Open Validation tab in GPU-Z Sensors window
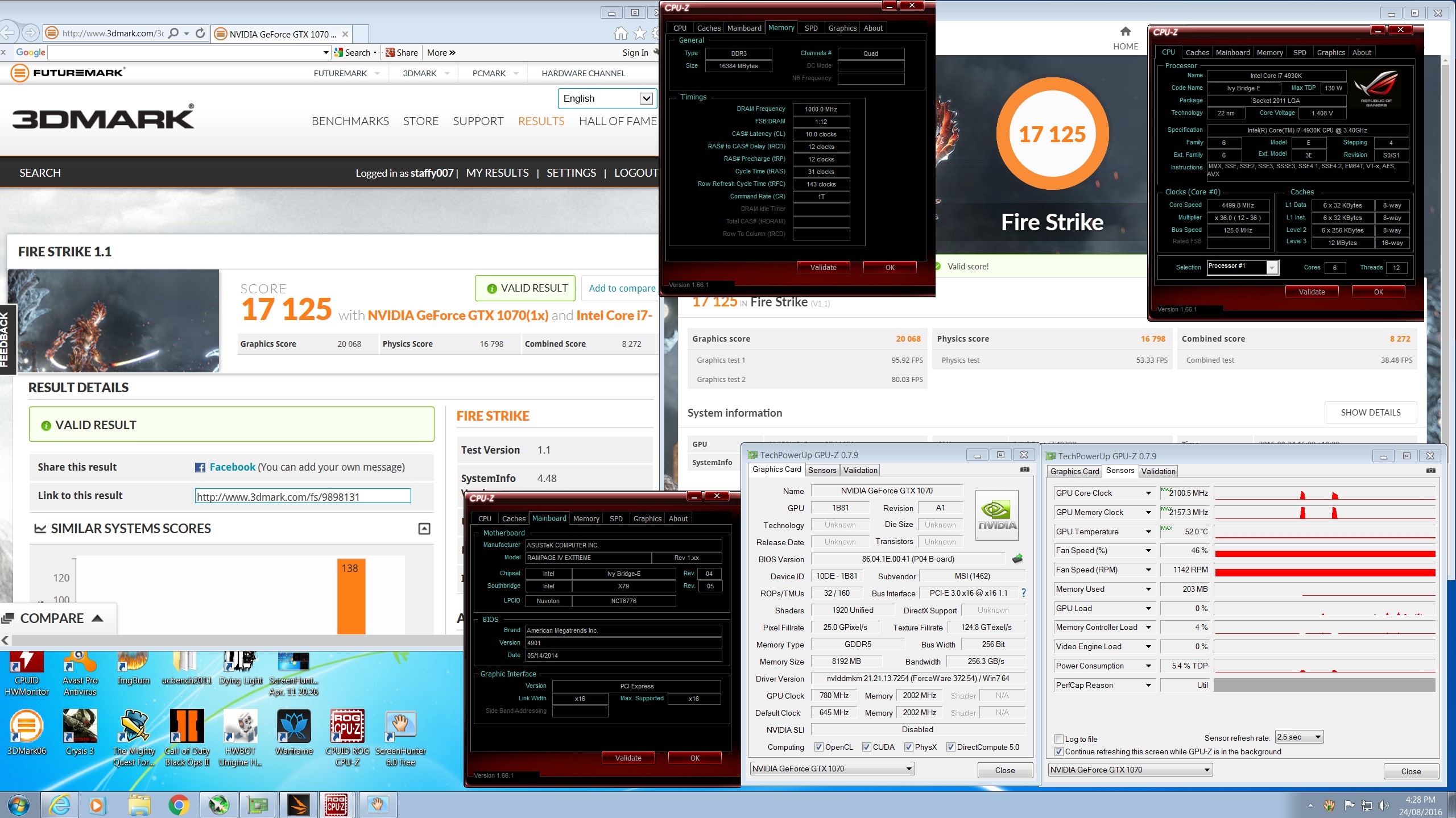Screen dimensions: 1456x818 click(1158, 471)
